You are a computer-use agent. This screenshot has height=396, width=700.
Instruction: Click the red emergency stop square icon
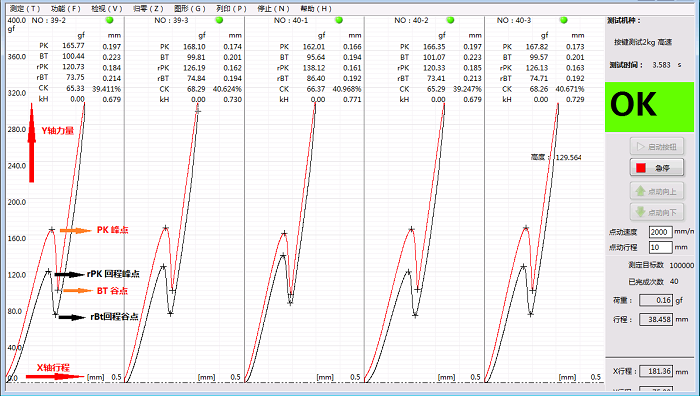click(x=641, y=168)
